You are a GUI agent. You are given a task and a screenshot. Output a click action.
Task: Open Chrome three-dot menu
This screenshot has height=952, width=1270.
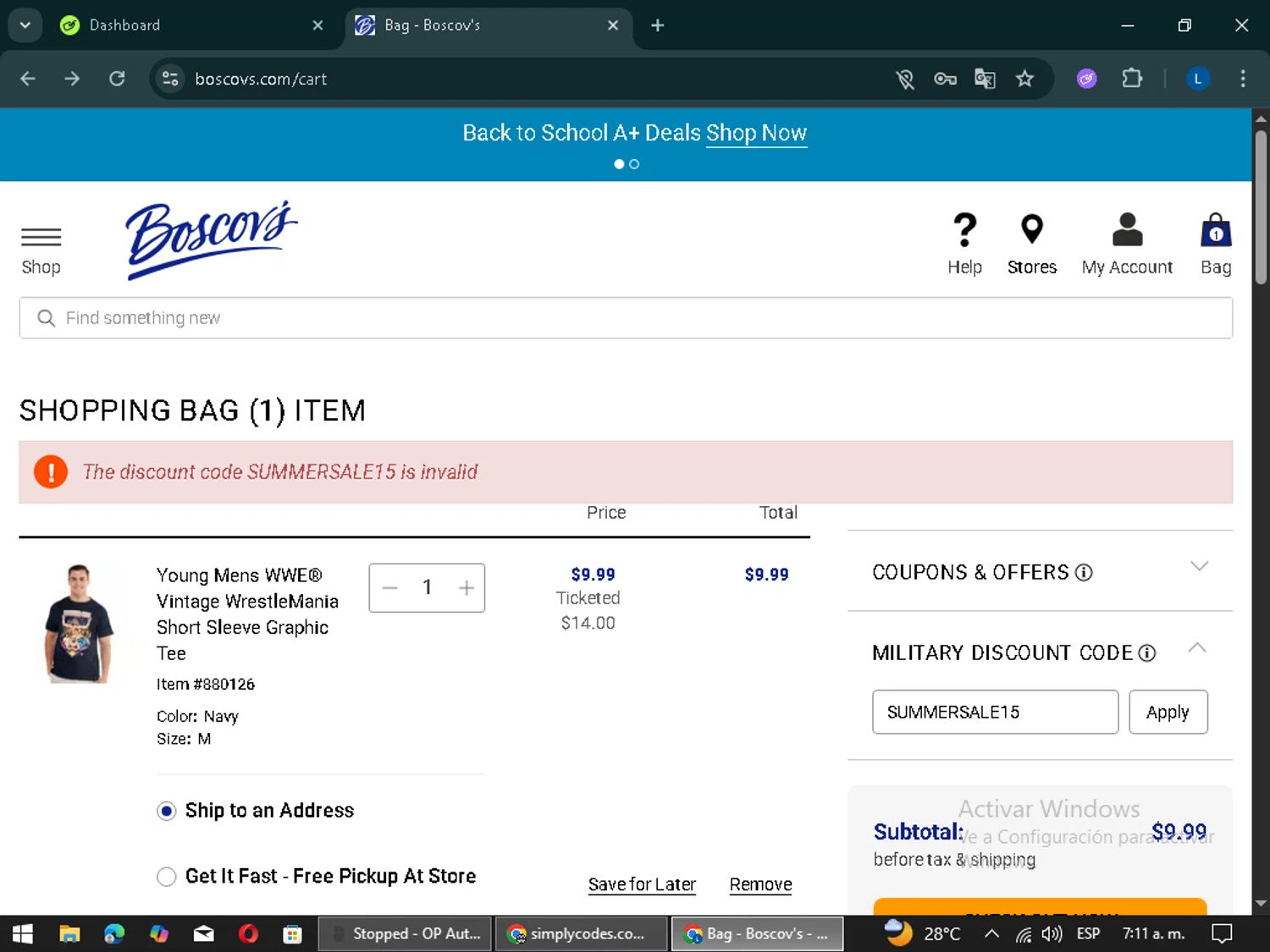coord(1243,79)
